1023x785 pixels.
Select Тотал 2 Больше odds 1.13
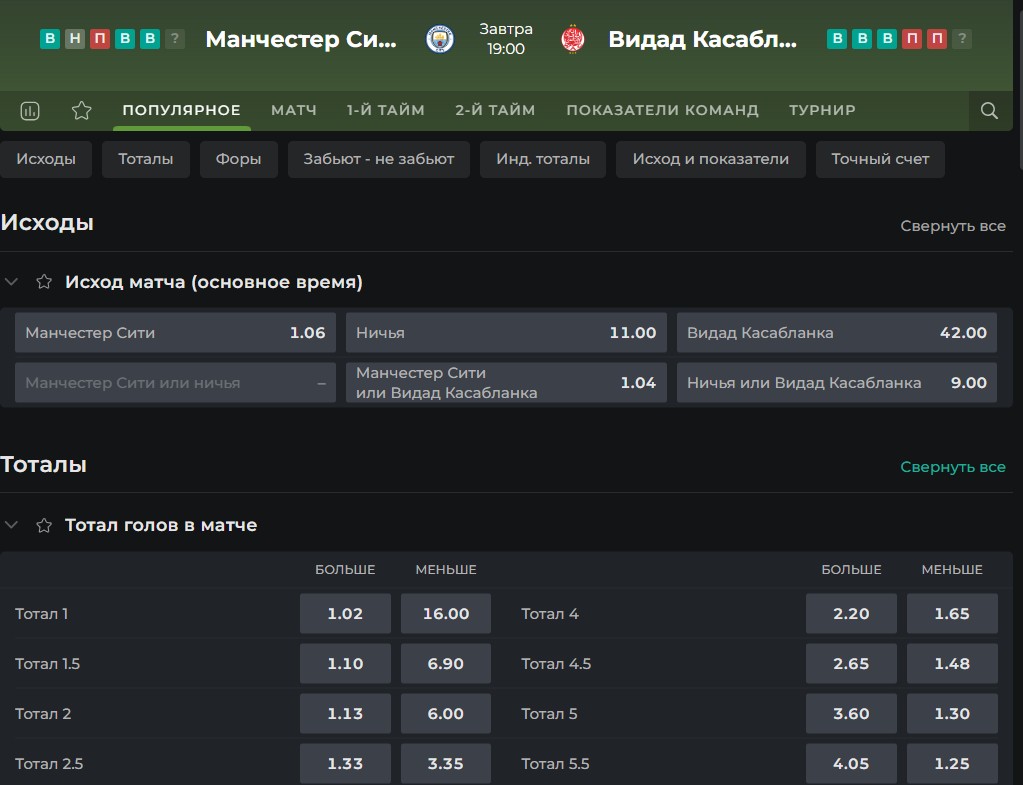pyautogui.click(x=345, y=713)
